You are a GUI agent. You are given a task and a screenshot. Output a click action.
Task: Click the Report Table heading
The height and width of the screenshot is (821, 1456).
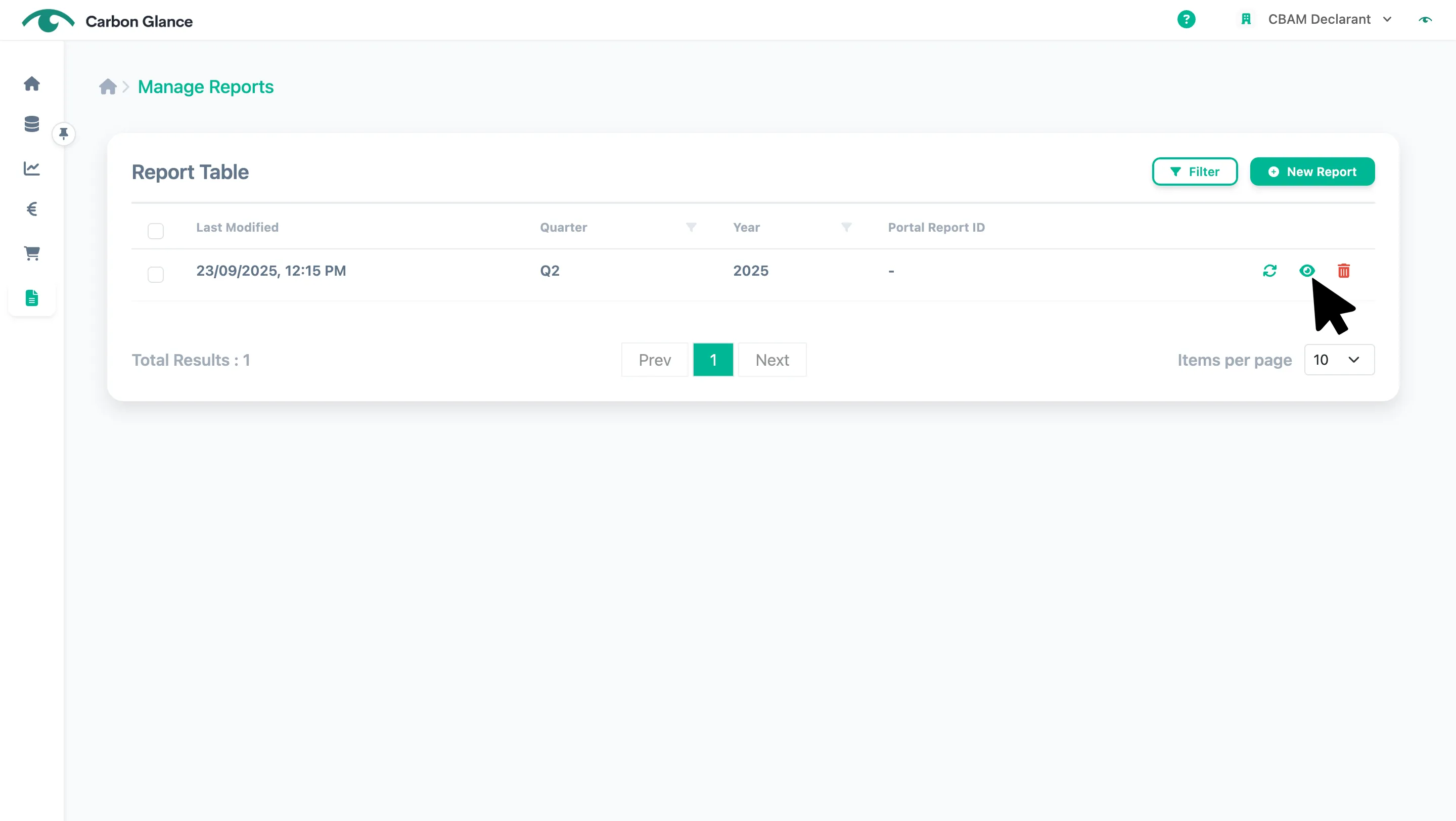(190, 172)
